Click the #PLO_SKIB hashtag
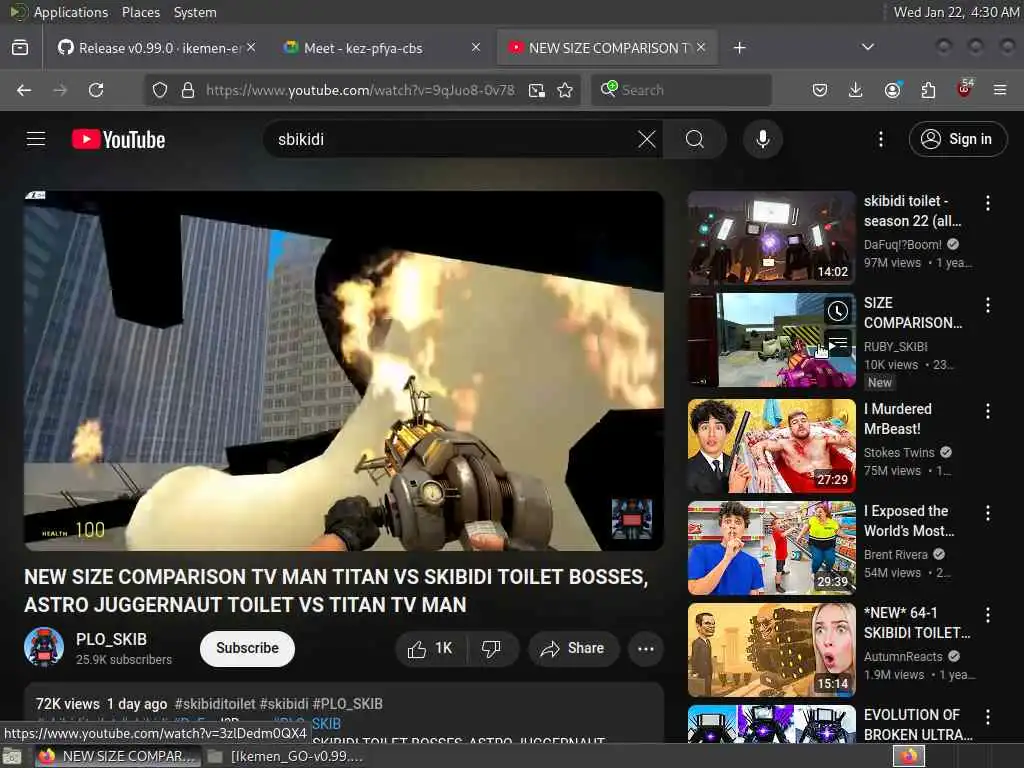Viewport: 1024px width, 768px height. (x=347, y=704)
